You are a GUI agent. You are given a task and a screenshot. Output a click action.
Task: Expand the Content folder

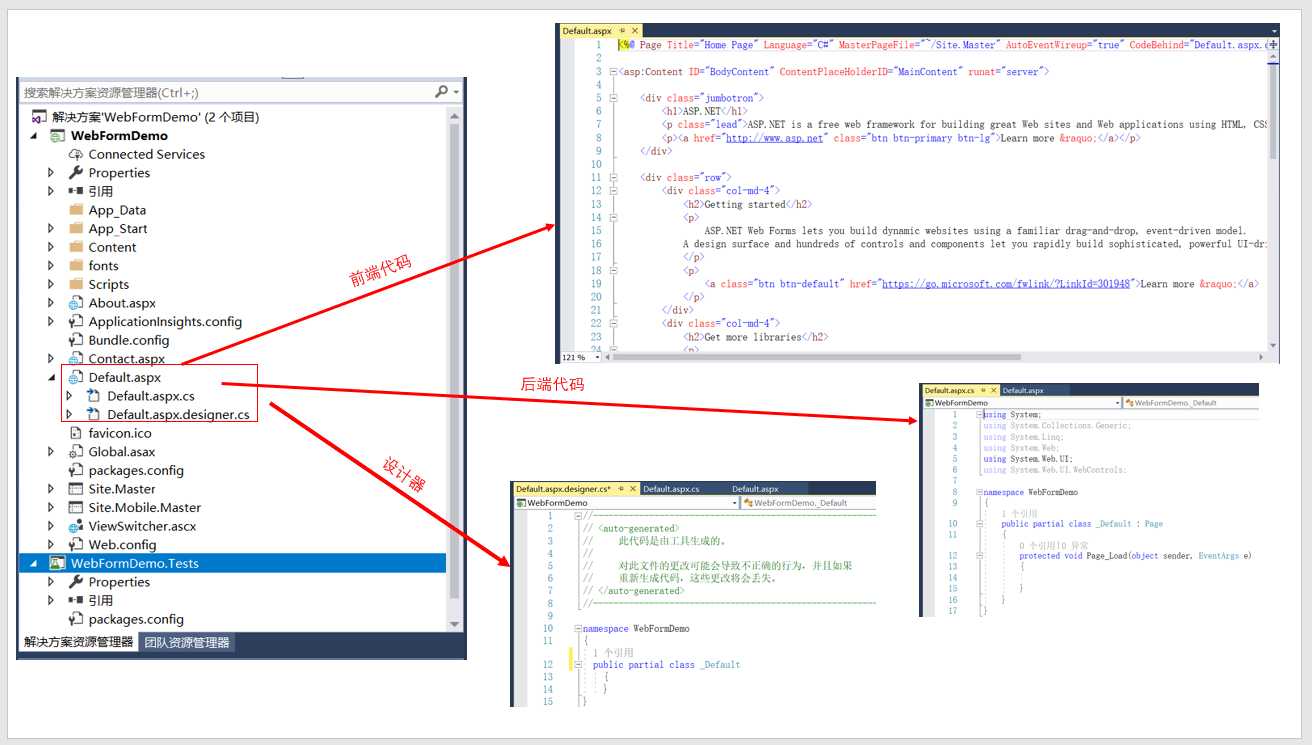click(51, 247)
